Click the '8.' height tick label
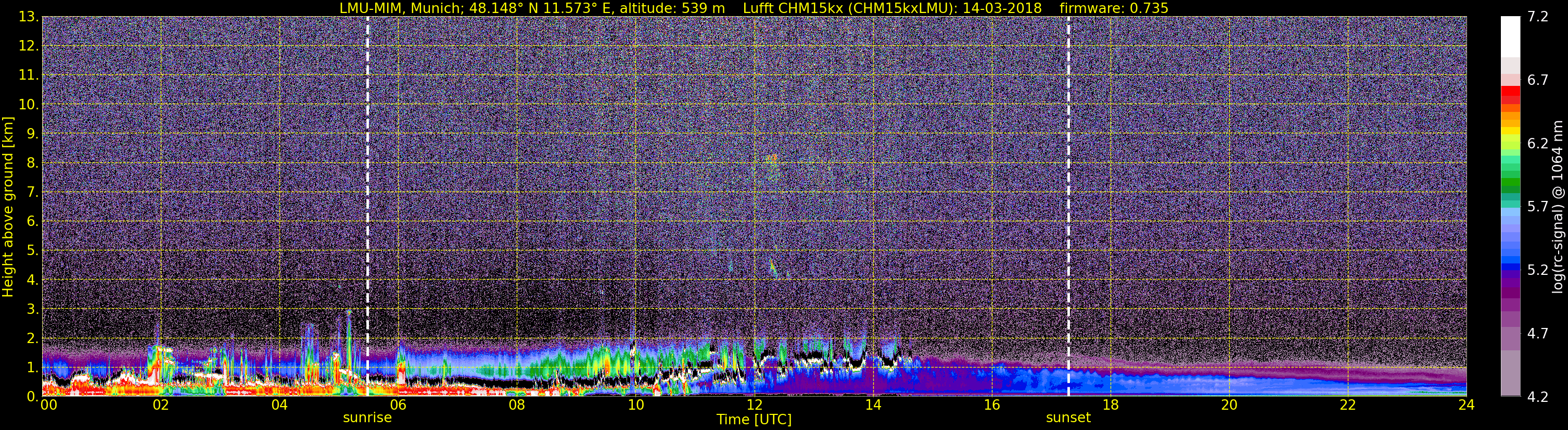 (33, 163)
